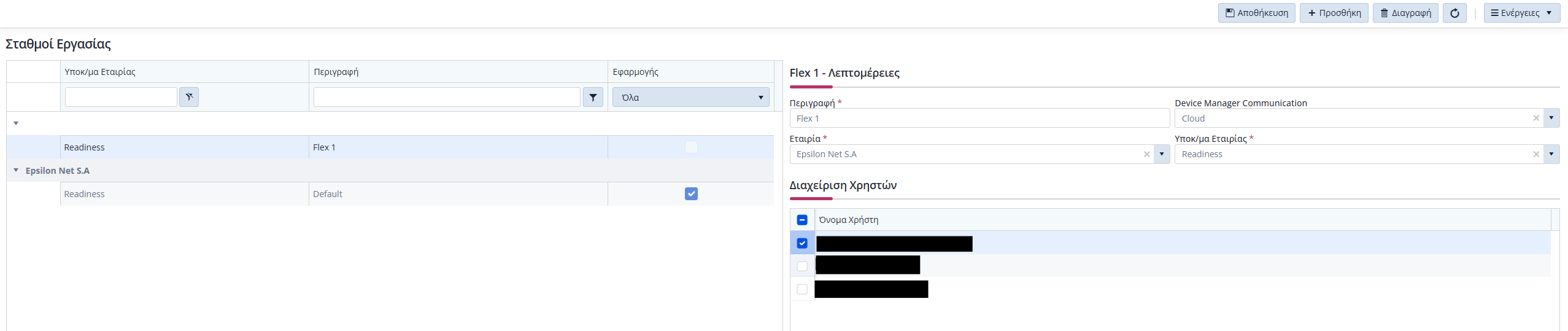
Task: Click Readiness cell in Flex 1 row
Action: (184, 147)
